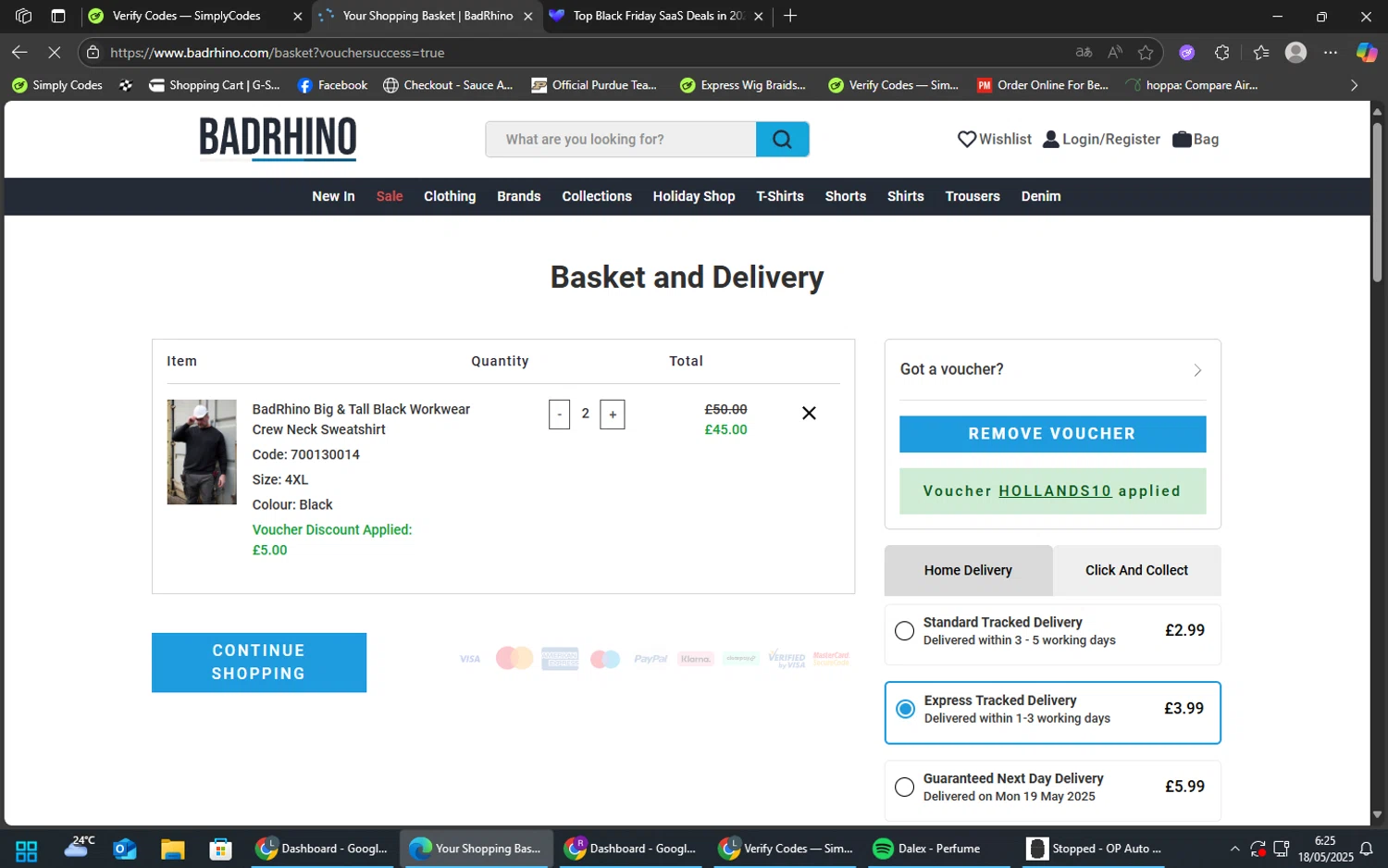
Task: Go back with browser back arrow
Action: (x=19, y=53)
